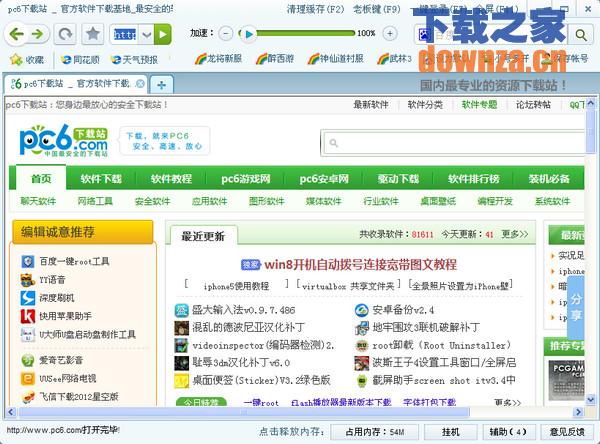Click the blue play button on the speed slider

coord(249,34)
